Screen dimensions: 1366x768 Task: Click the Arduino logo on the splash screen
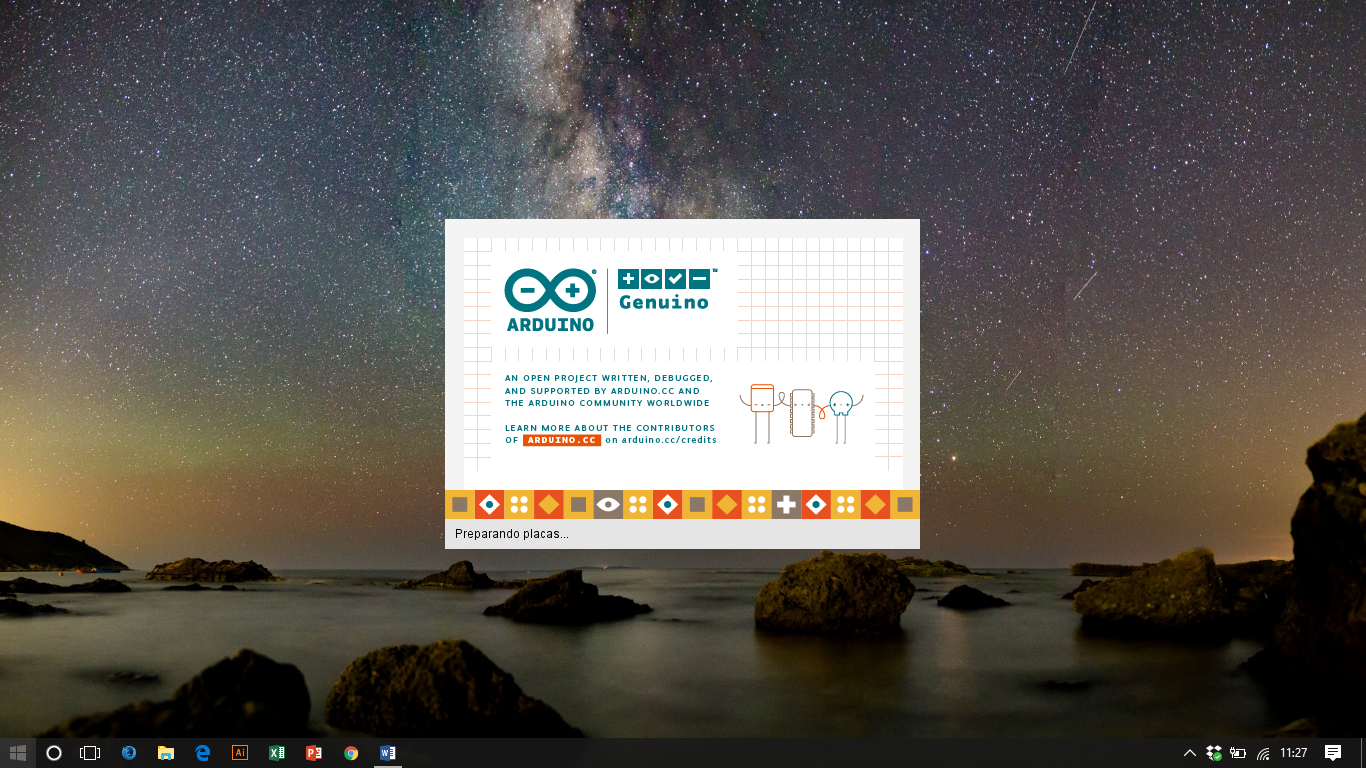tap(550, 300)
